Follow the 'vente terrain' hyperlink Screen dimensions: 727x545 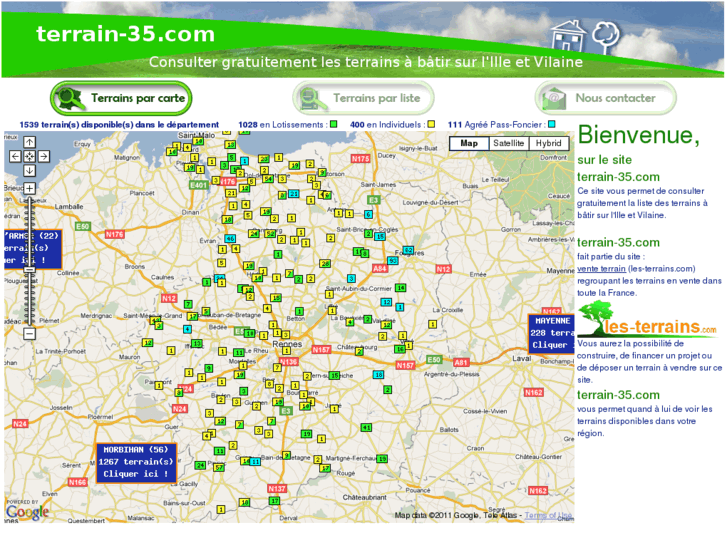[x=601, y=269]
